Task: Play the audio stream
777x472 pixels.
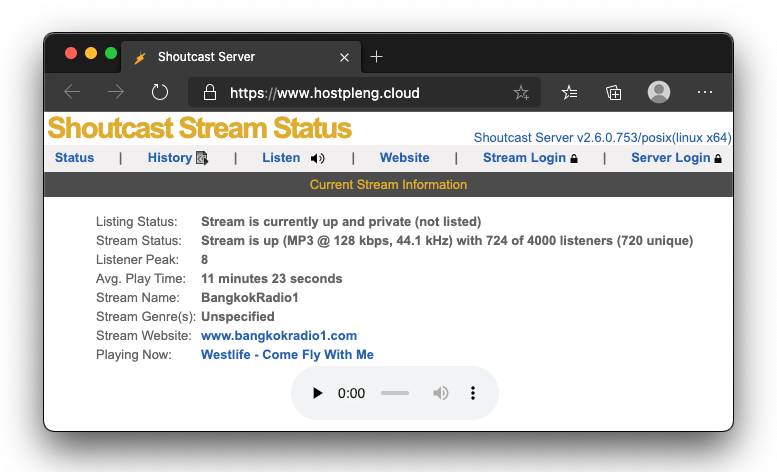Action: coord(317,393)
